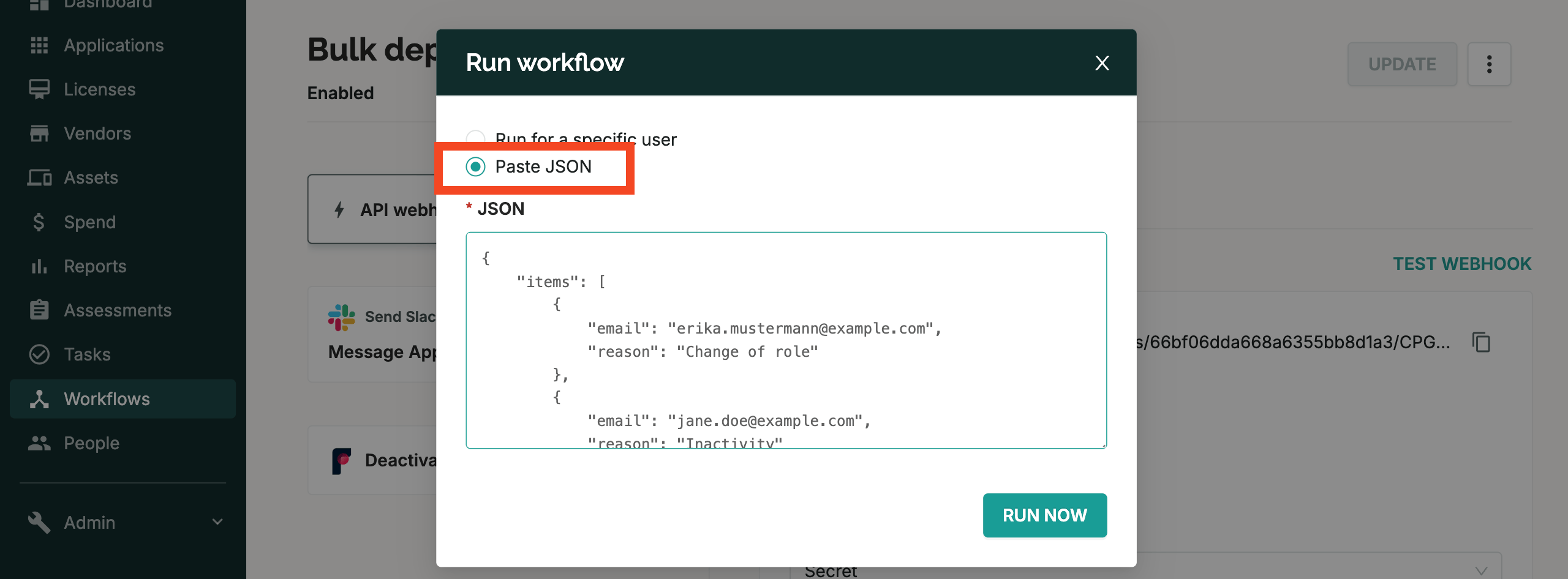This screenshot has height=579, width=1568.
Task: Click inside the JSON text area
Action: tap(786, 340)
